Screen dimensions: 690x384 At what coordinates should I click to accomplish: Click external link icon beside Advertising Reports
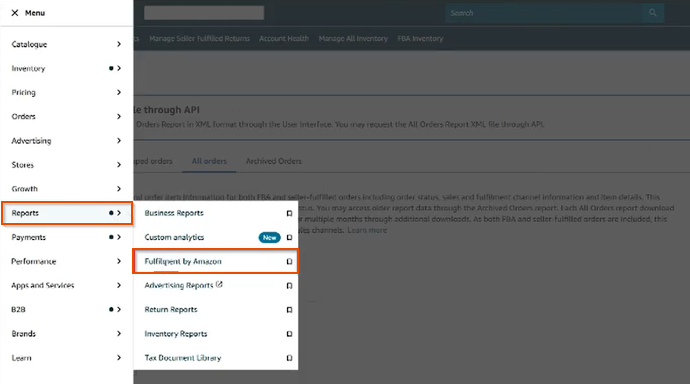click(219, 285)
